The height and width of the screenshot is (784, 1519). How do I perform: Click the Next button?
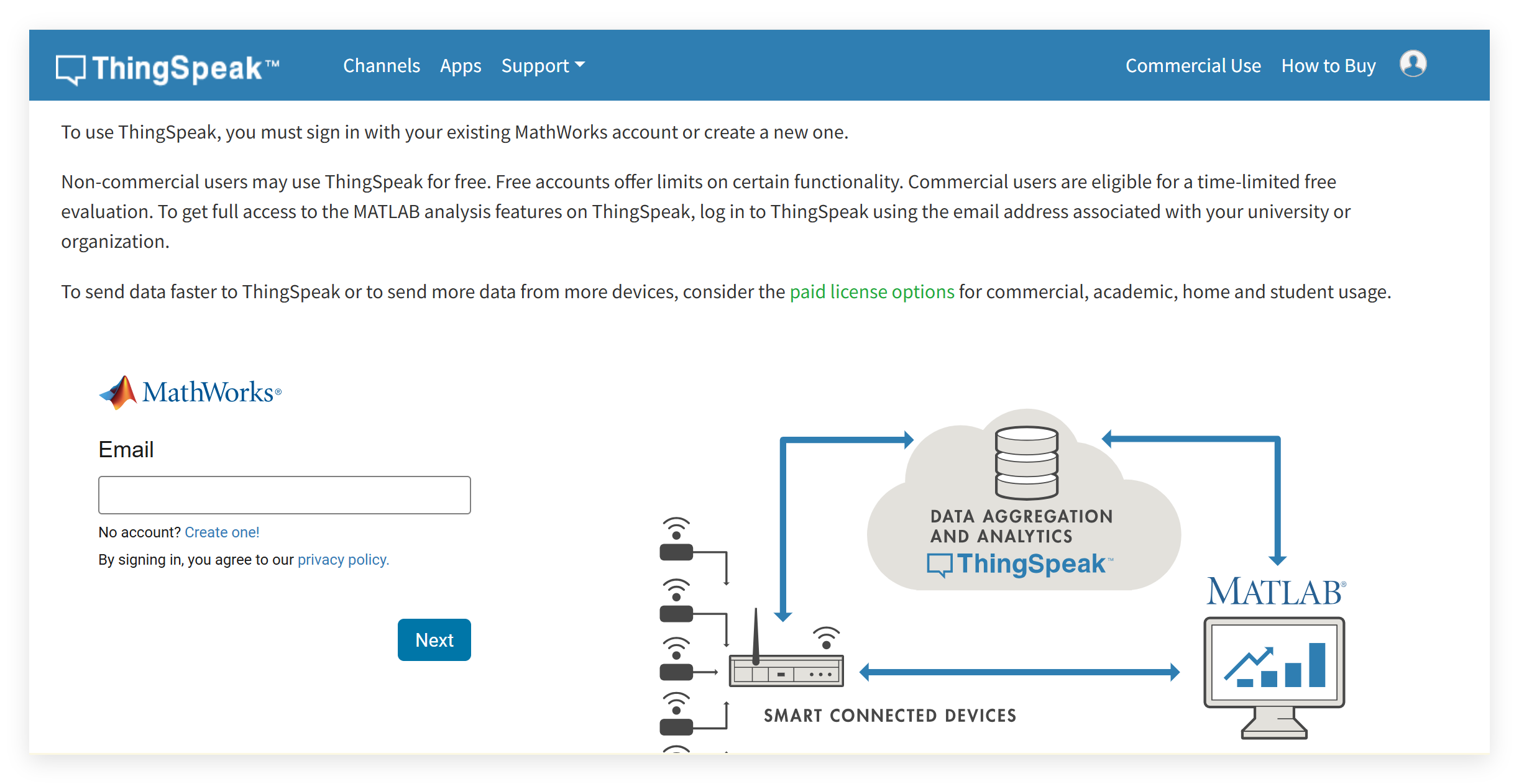coord(434,640)
